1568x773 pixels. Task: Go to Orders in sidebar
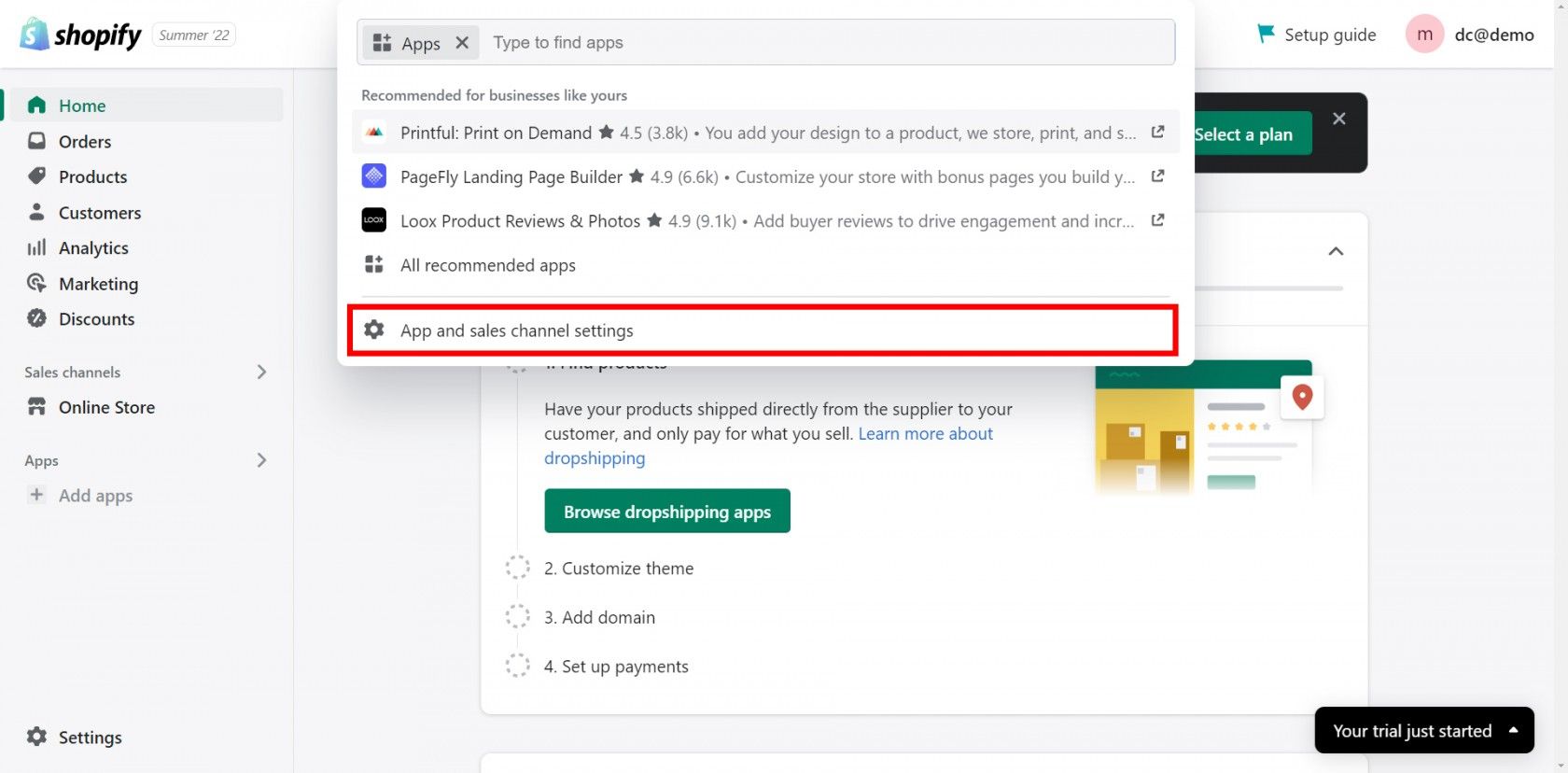[x=84, y=141]
